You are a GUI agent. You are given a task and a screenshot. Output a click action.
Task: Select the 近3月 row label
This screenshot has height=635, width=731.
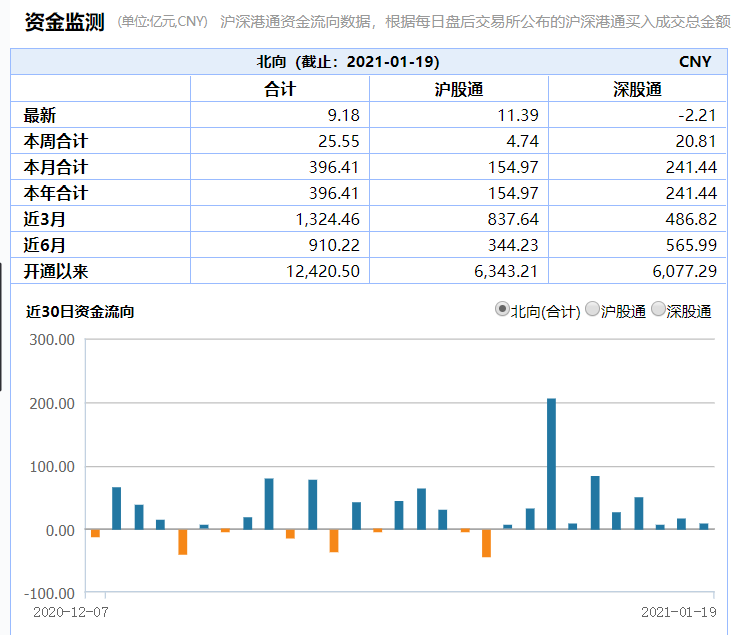tap(45, 218)
